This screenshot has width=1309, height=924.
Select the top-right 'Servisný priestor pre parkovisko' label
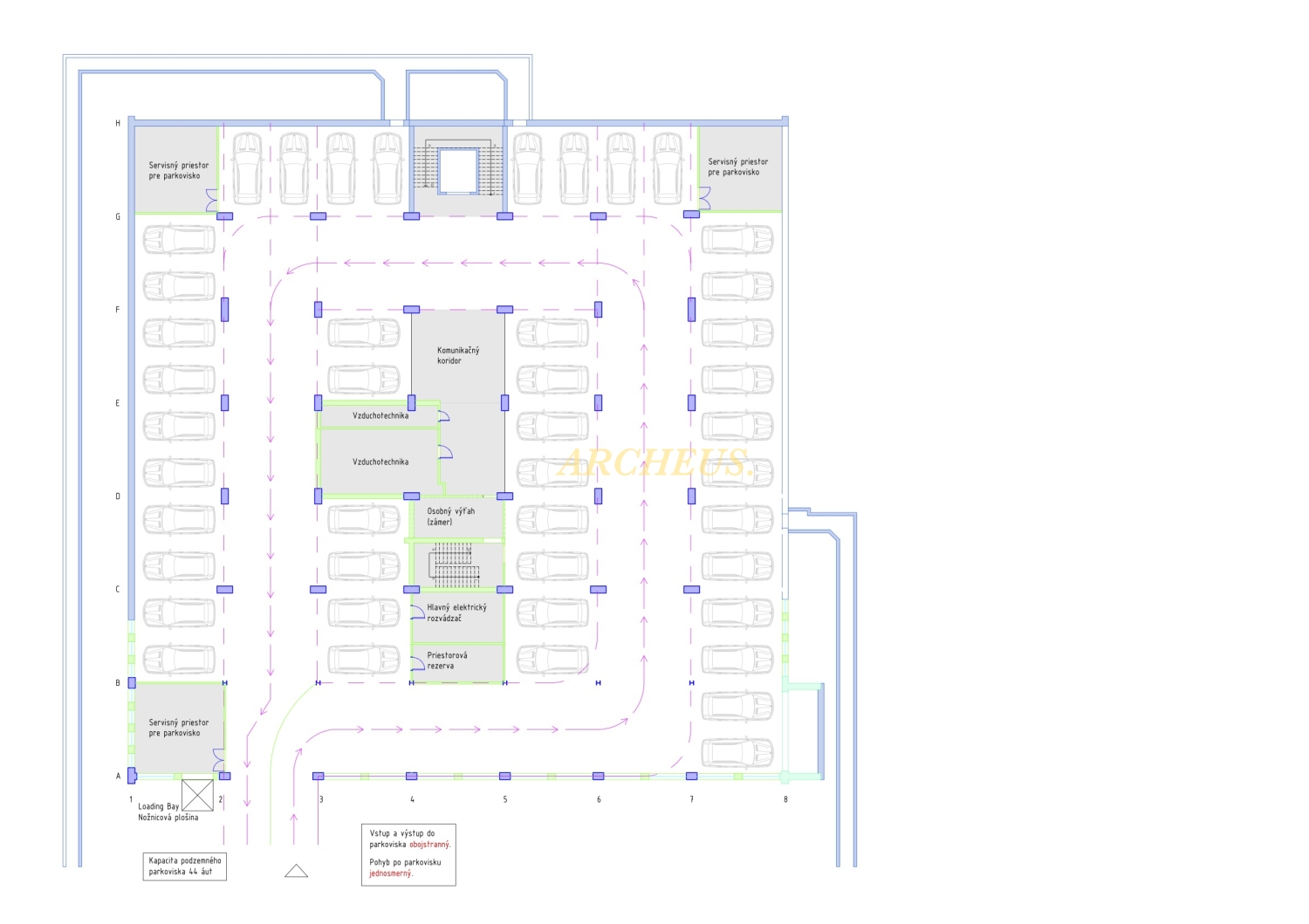click(738, 167)
